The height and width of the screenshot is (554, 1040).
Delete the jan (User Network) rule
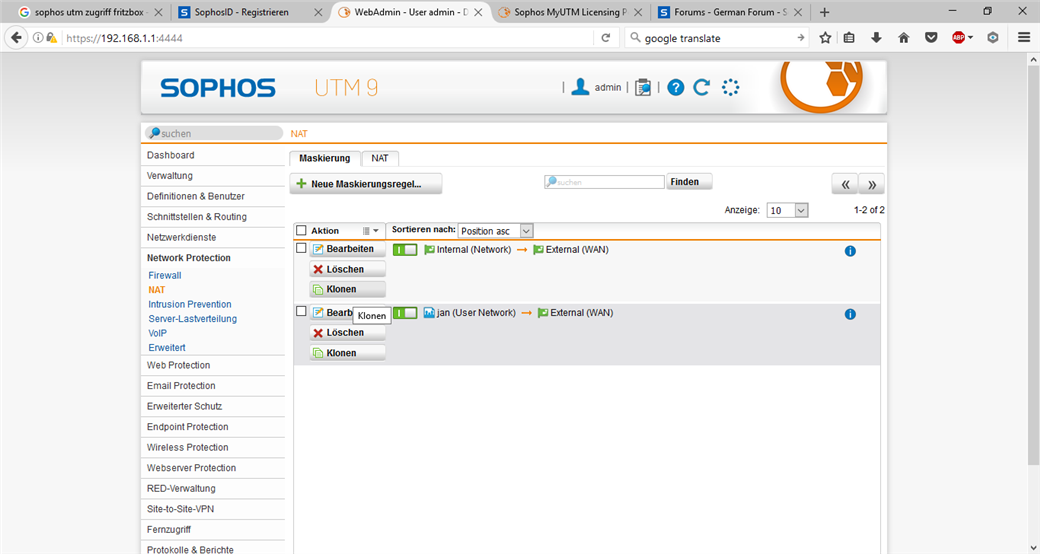(x=348, y=332)
